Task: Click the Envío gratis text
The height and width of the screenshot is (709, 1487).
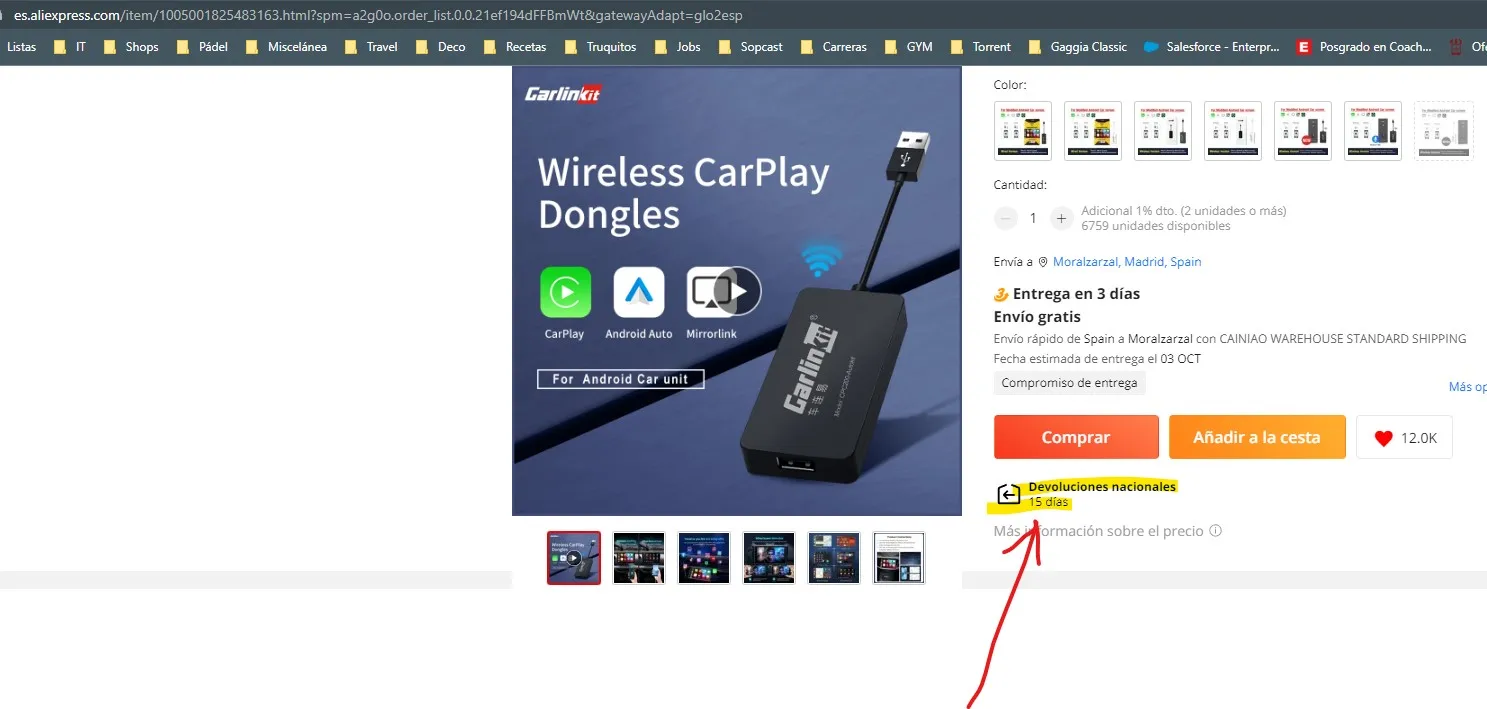Action: (1037, 317)
